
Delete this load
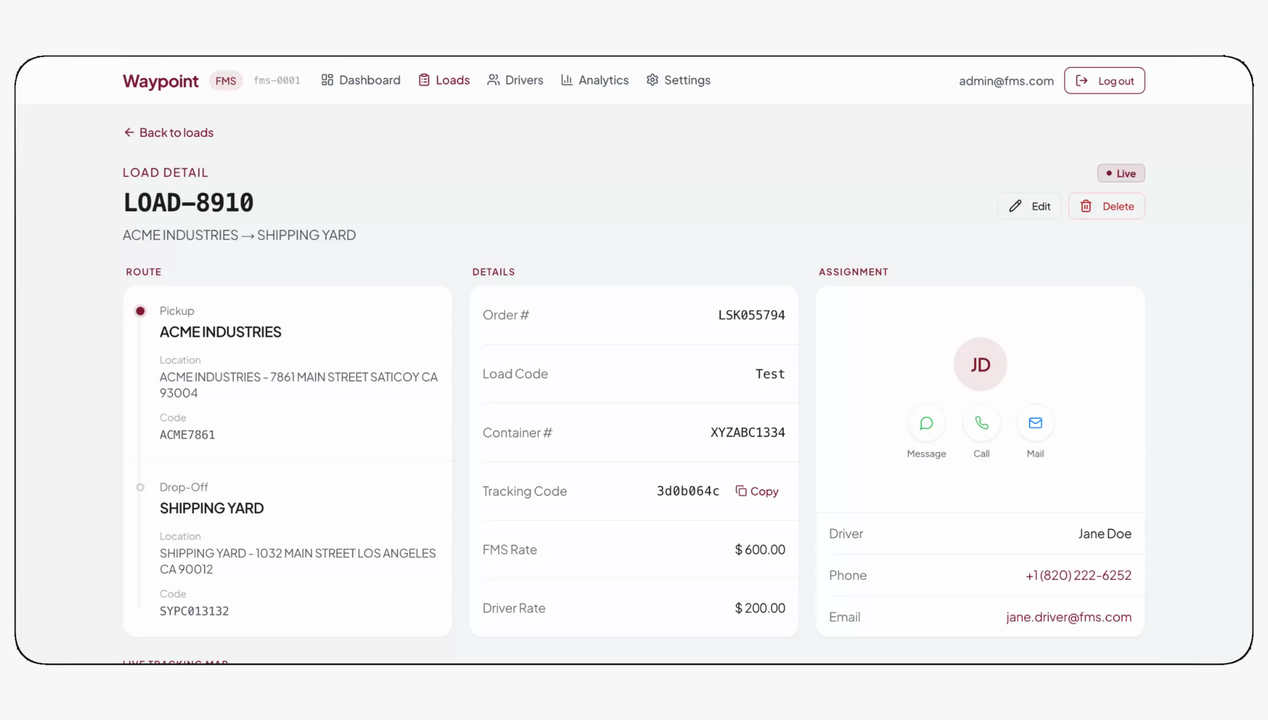coord(1106,206)
